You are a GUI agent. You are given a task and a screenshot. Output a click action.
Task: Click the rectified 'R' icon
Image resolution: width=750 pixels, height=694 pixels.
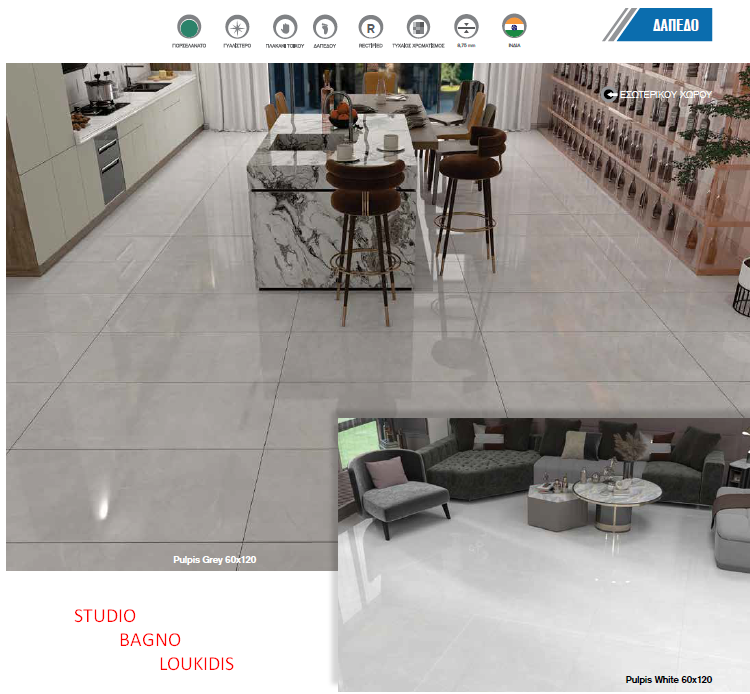click(372, 27)
